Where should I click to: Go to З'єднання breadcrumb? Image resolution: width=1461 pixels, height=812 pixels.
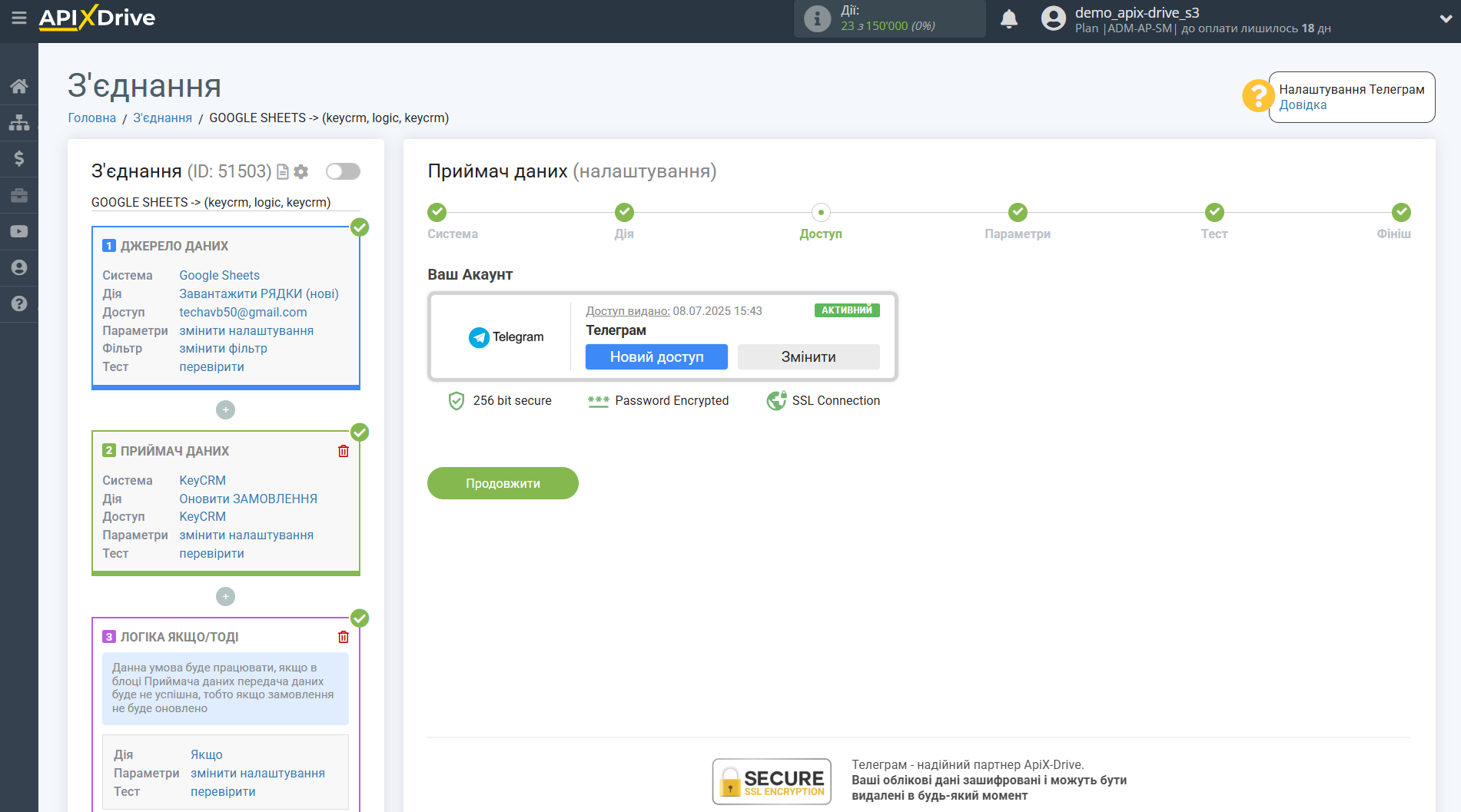(x=163, y=118)
